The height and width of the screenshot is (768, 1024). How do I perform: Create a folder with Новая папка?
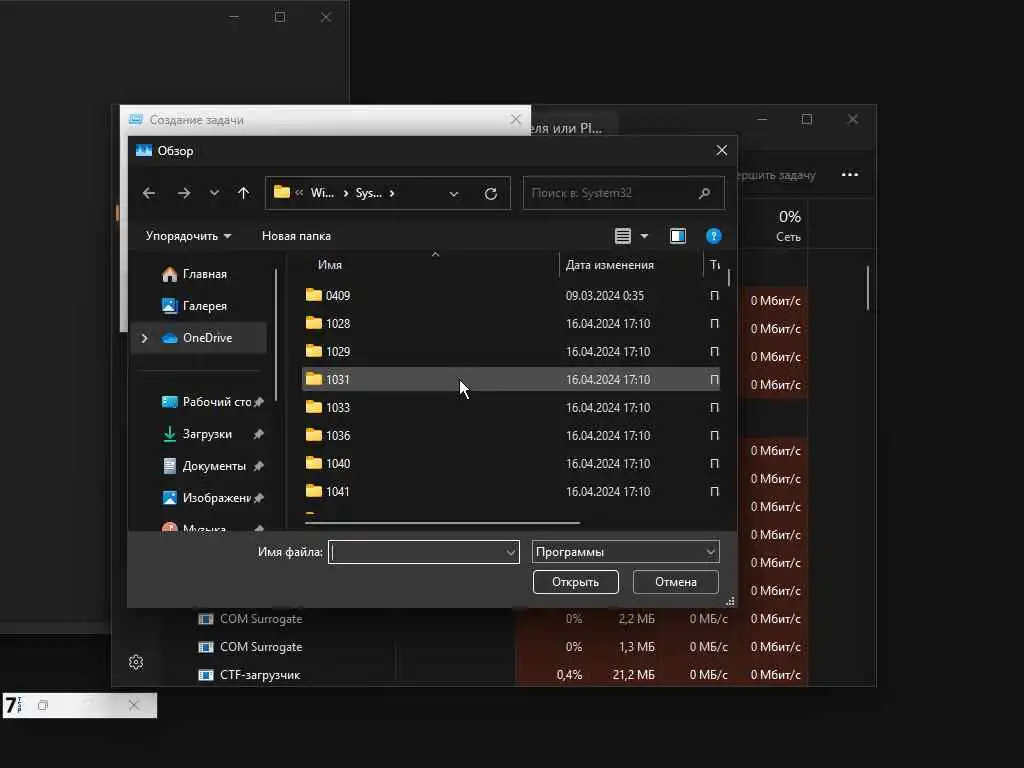point(296,236)
